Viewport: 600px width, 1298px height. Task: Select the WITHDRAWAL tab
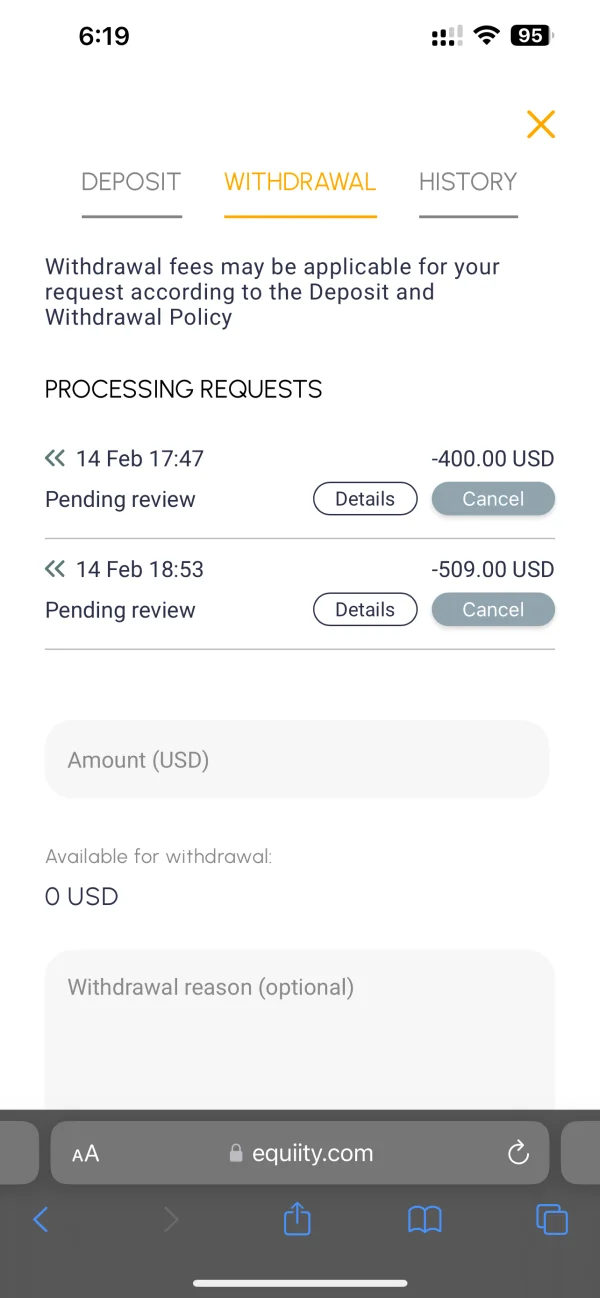[300, 182]
